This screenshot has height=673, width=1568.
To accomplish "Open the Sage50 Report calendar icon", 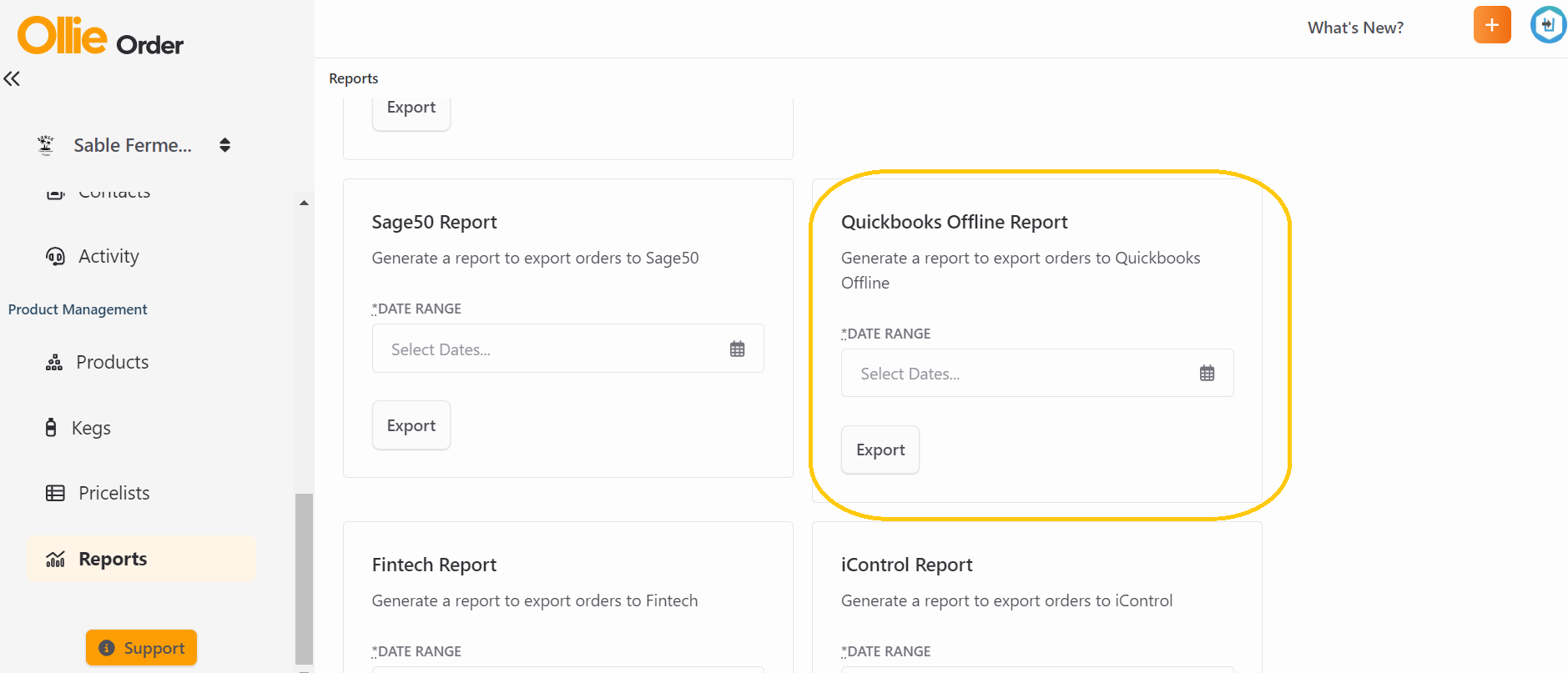I will pos(737,349).
